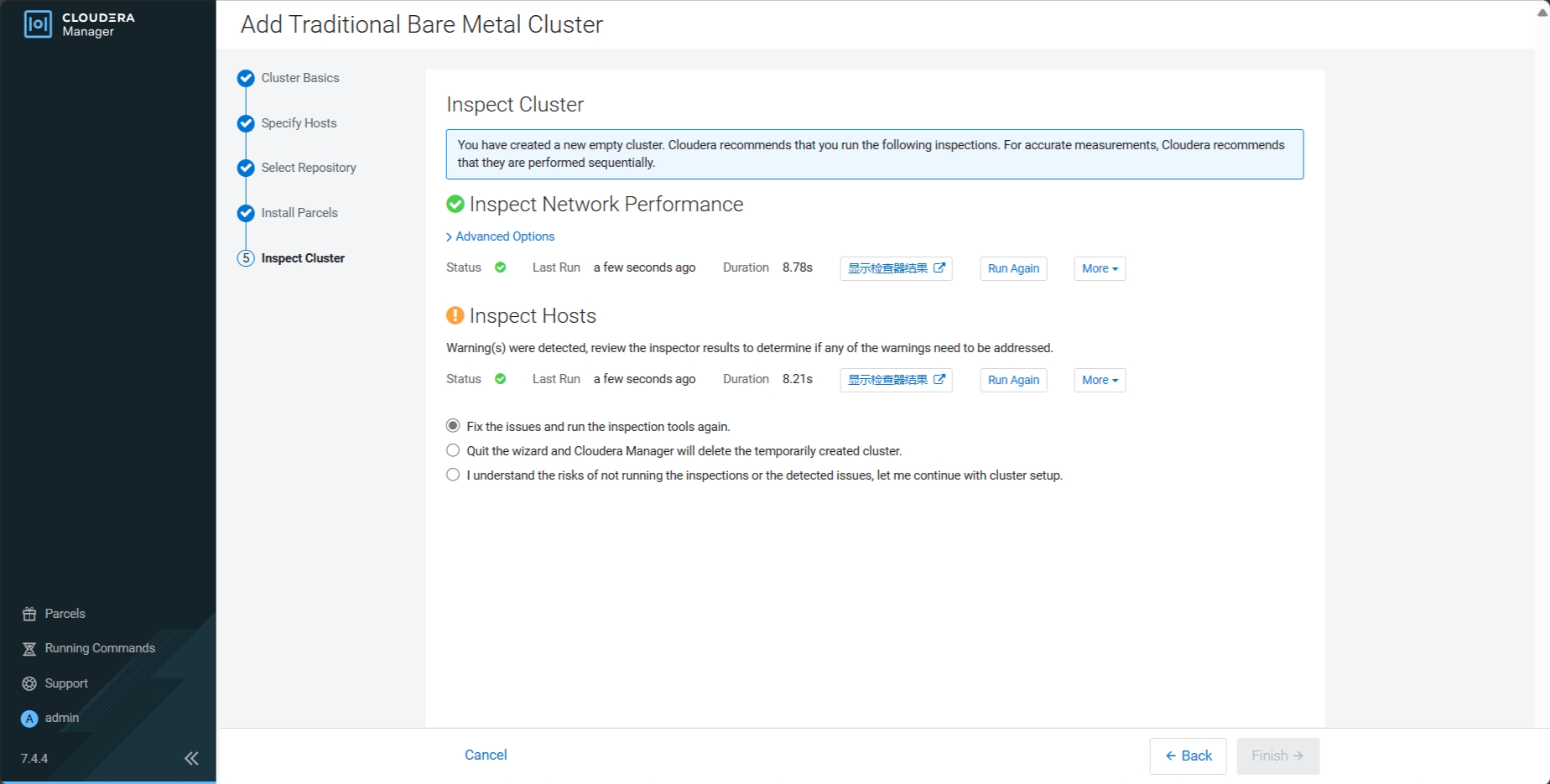Viewport: 1550px width, 784px height.
Task: Click the Parcels gift icon in sidebar
Action: click(29, 614)
